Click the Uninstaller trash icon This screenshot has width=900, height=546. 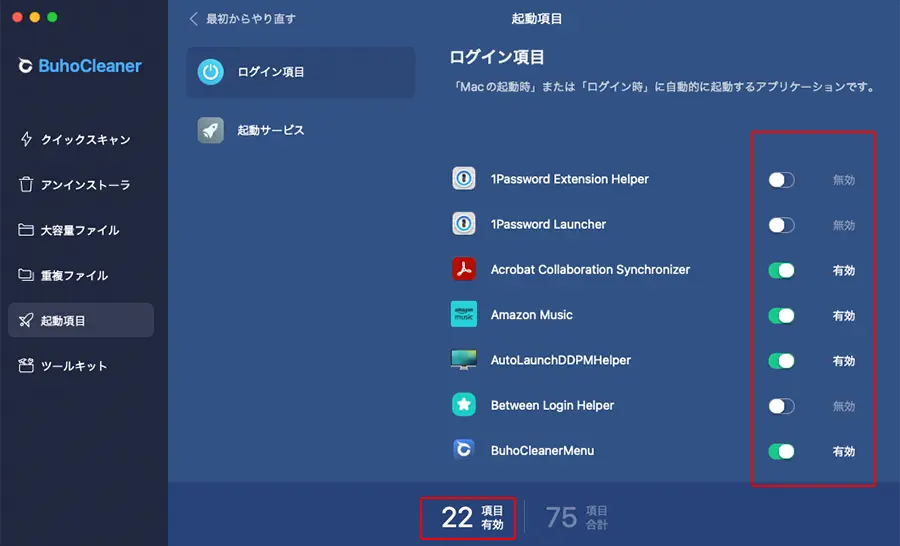pos(26,184)
